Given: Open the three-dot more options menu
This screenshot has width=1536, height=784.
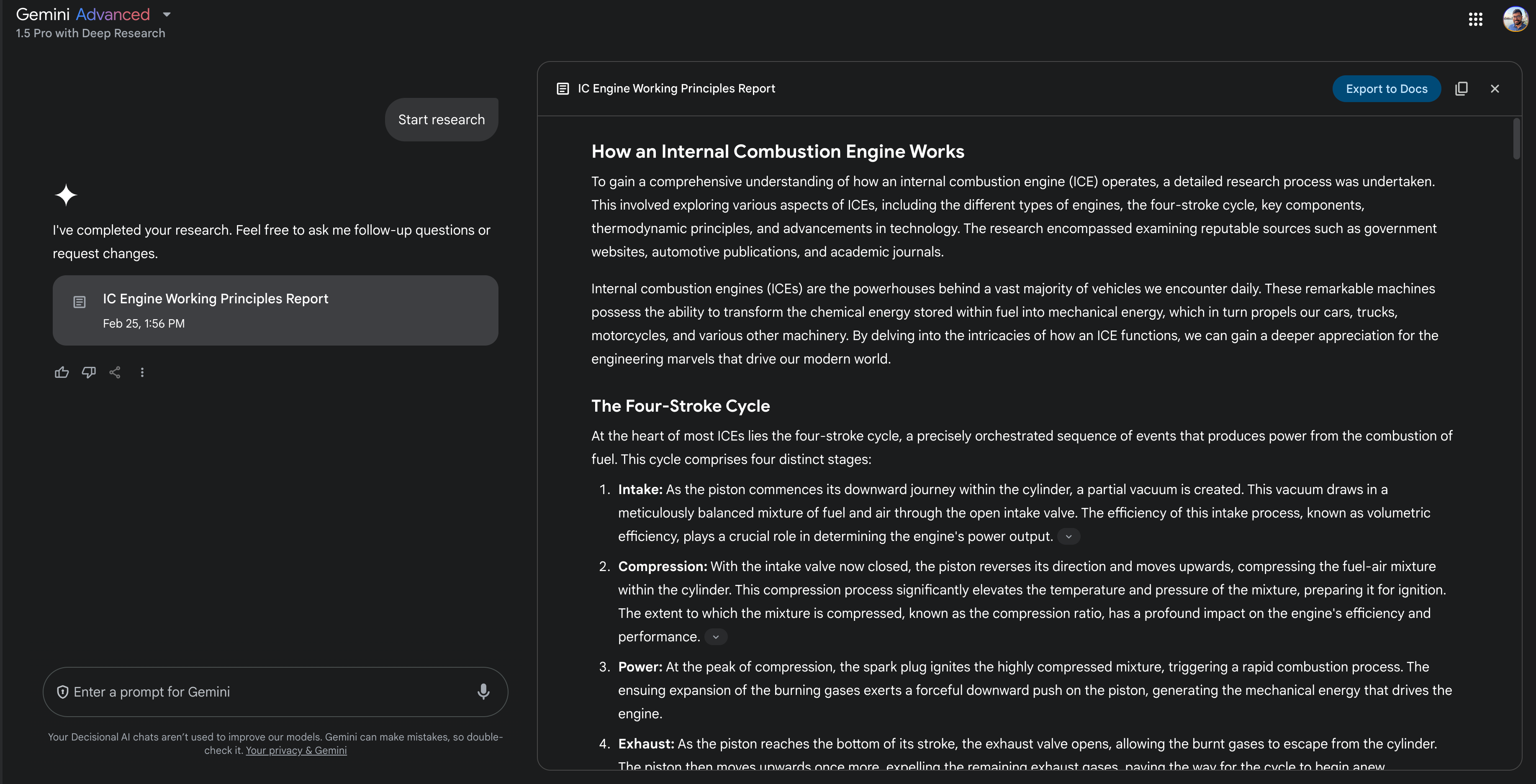Looking at the screenshot, I should pos(142,373).
